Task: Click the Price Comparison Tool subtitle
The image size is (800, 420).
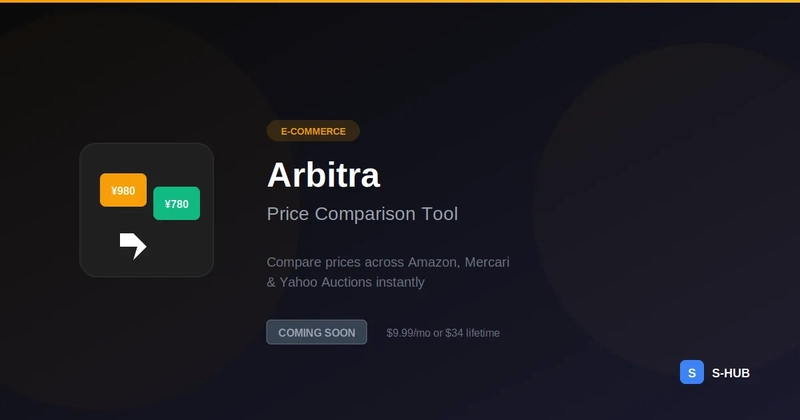Action: point(362,214)
